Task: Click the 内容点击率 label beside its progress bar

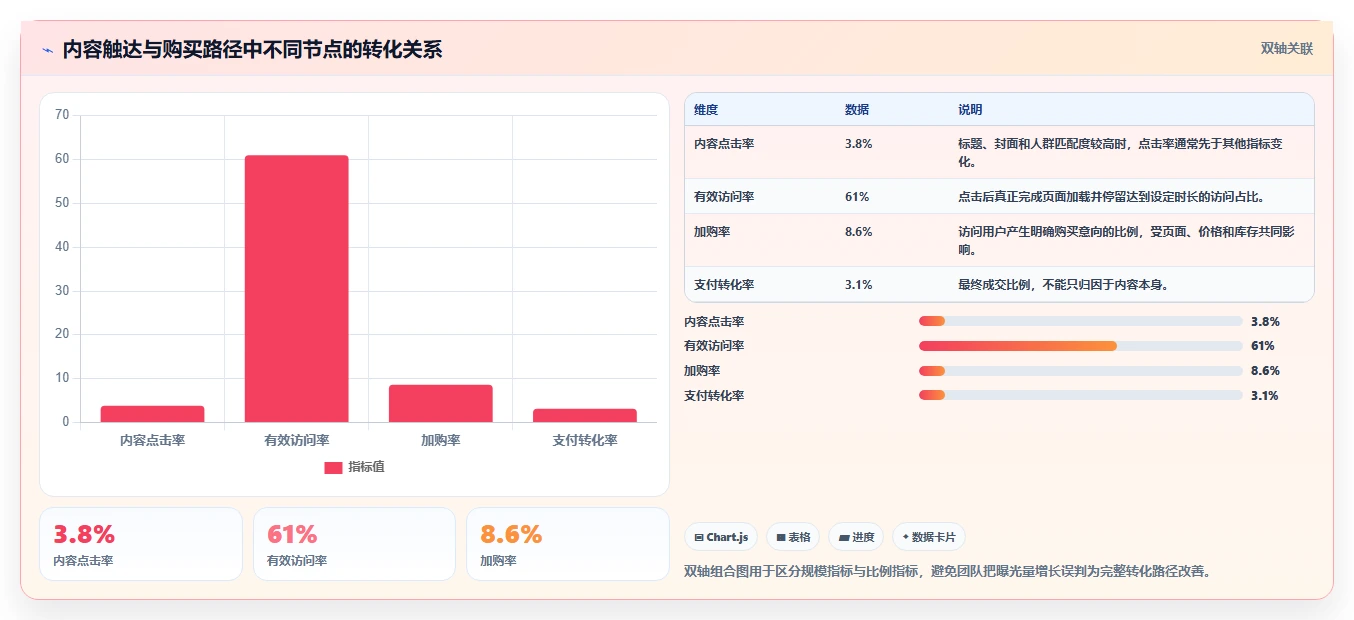Action: [x=714, y=322]
